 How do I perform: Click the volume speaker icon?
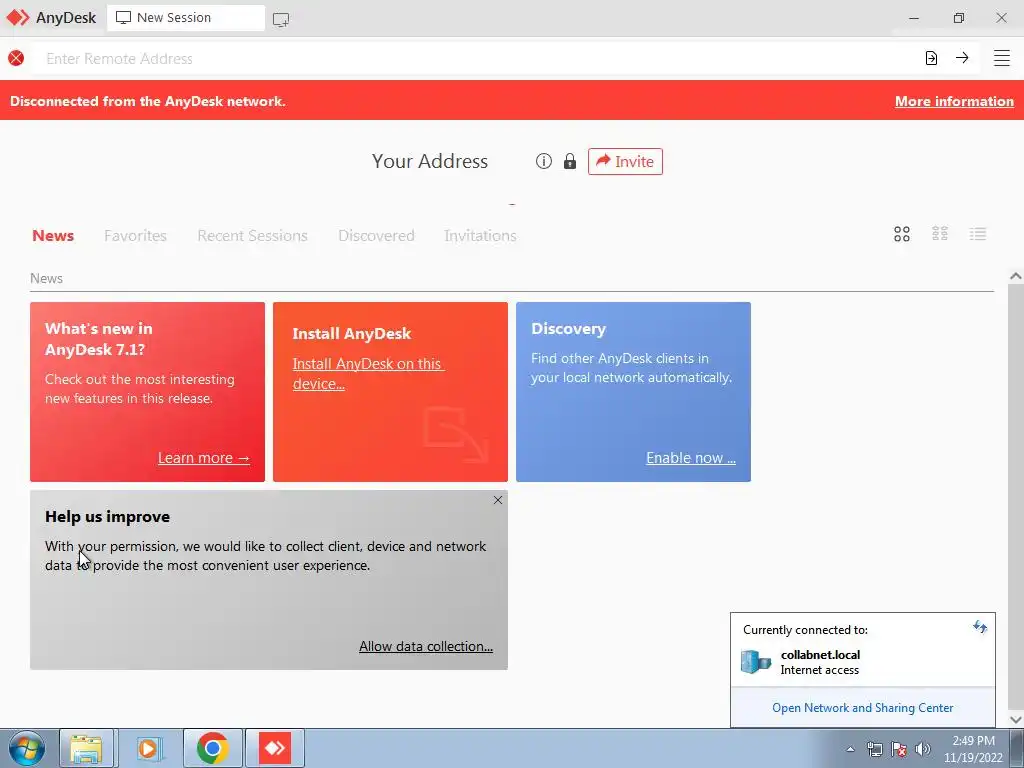[x=923, y=749]
